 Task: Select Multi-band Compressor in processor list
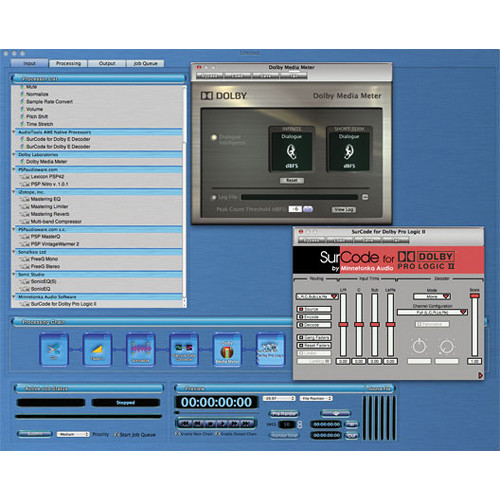(56, 222)
